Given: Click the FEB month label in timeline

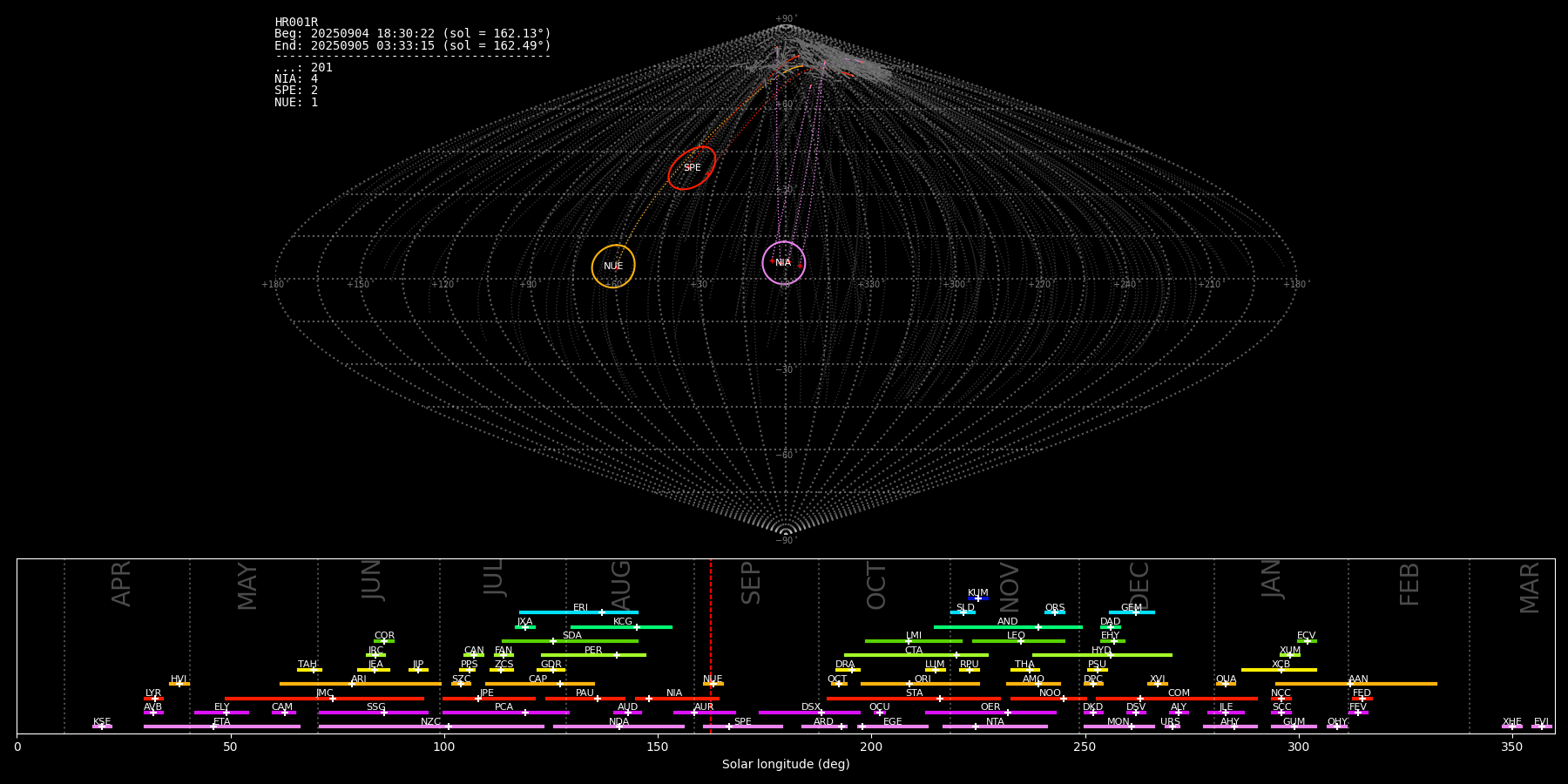Looking at the screenshot, I should 1409,585.
